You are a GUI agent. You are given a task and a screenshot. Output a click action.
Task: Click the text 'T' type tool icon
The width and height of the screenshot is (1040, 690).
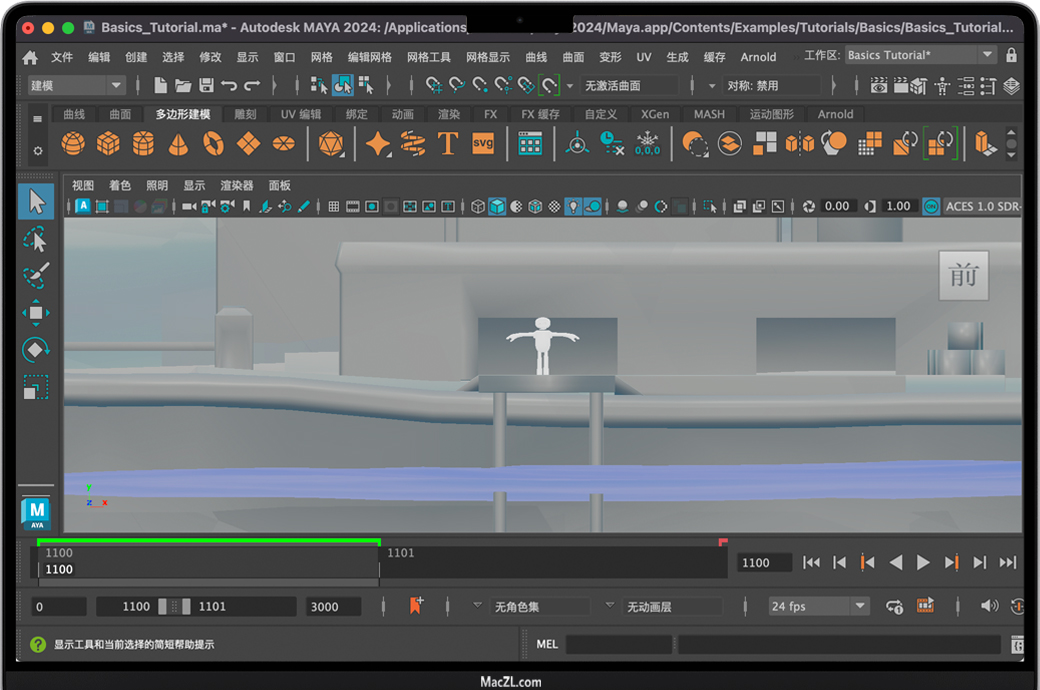[x=447, y=144]
